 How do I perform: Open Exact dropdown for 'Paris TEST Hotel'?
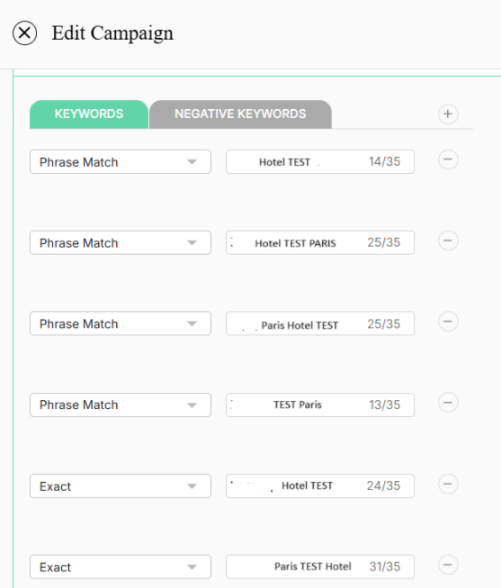120,567
